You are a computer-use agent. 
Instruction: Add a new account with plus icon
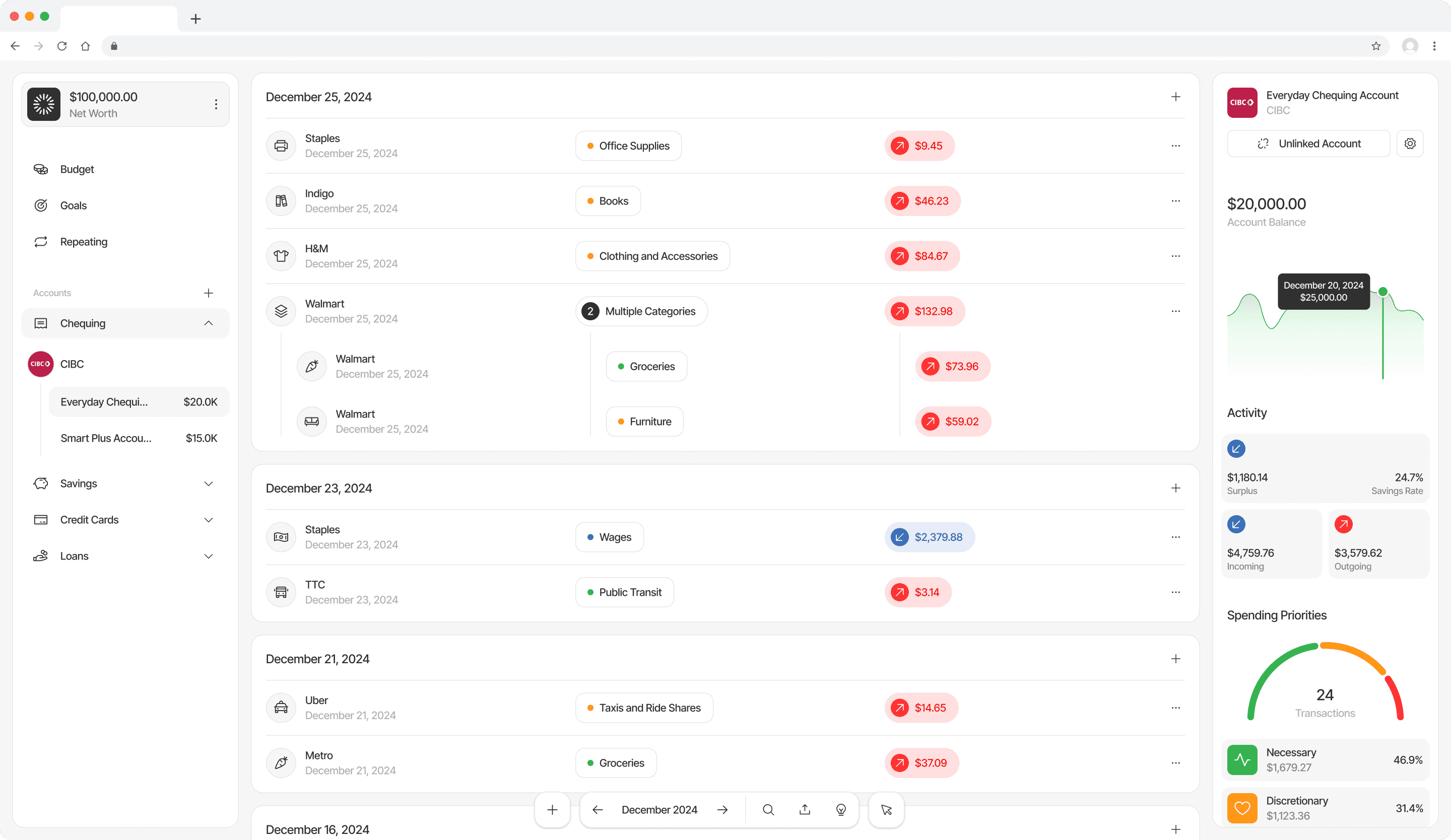click(x=209, y=293)
